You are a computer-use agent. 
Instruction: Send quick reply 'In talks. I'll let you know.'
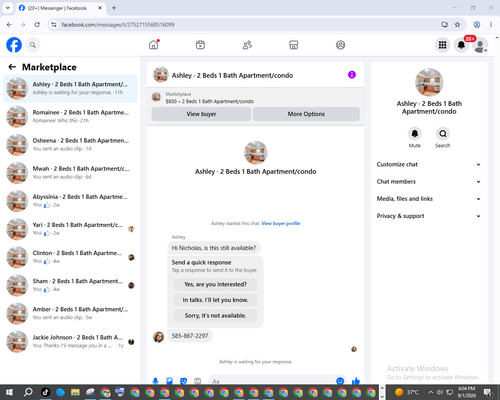click(x=215, y=300)
